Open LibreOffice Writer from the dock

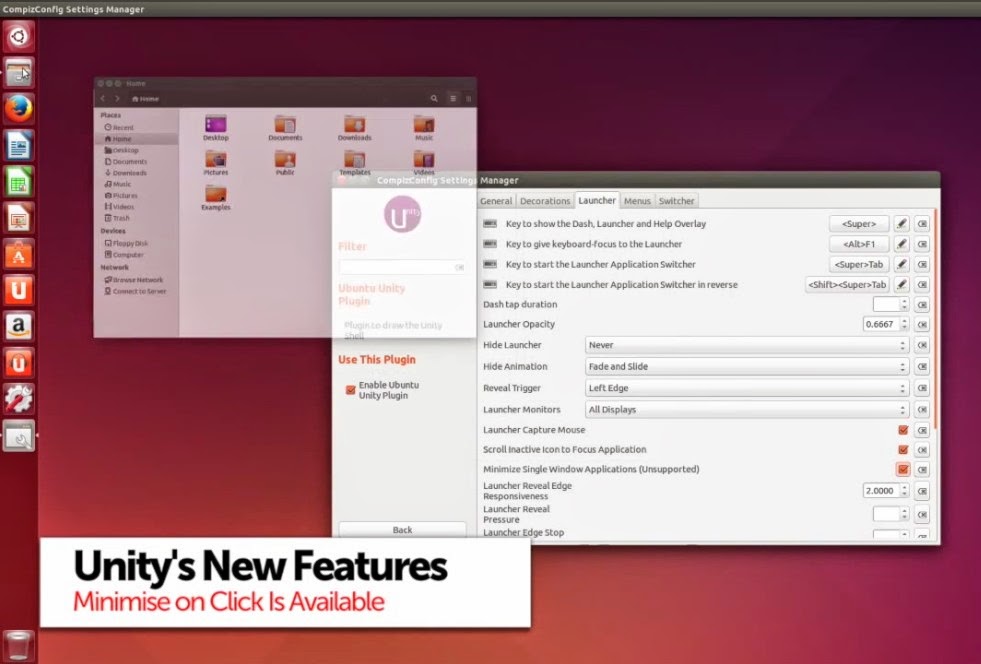point(18,145)
